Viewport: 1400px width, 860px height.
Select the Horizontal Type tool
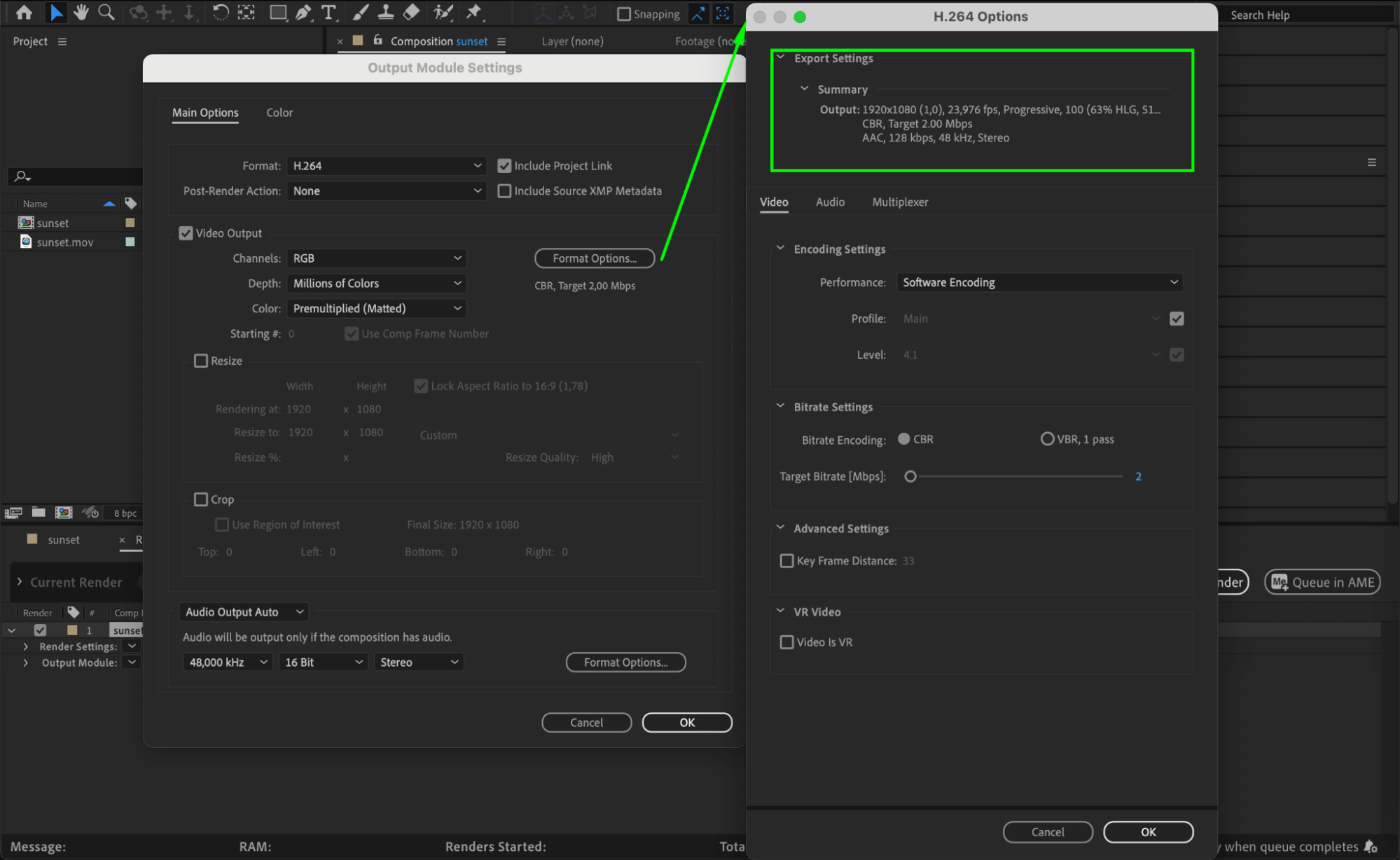[328, 12]
